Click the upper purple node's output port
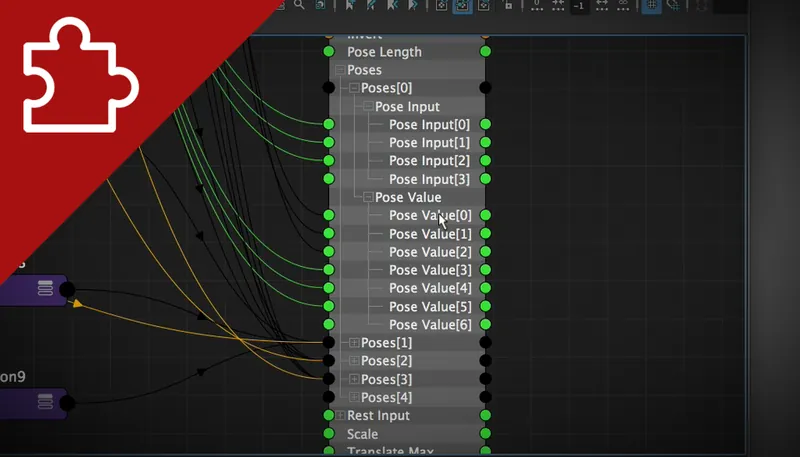The image size is (800, 457). pos(67,290)
